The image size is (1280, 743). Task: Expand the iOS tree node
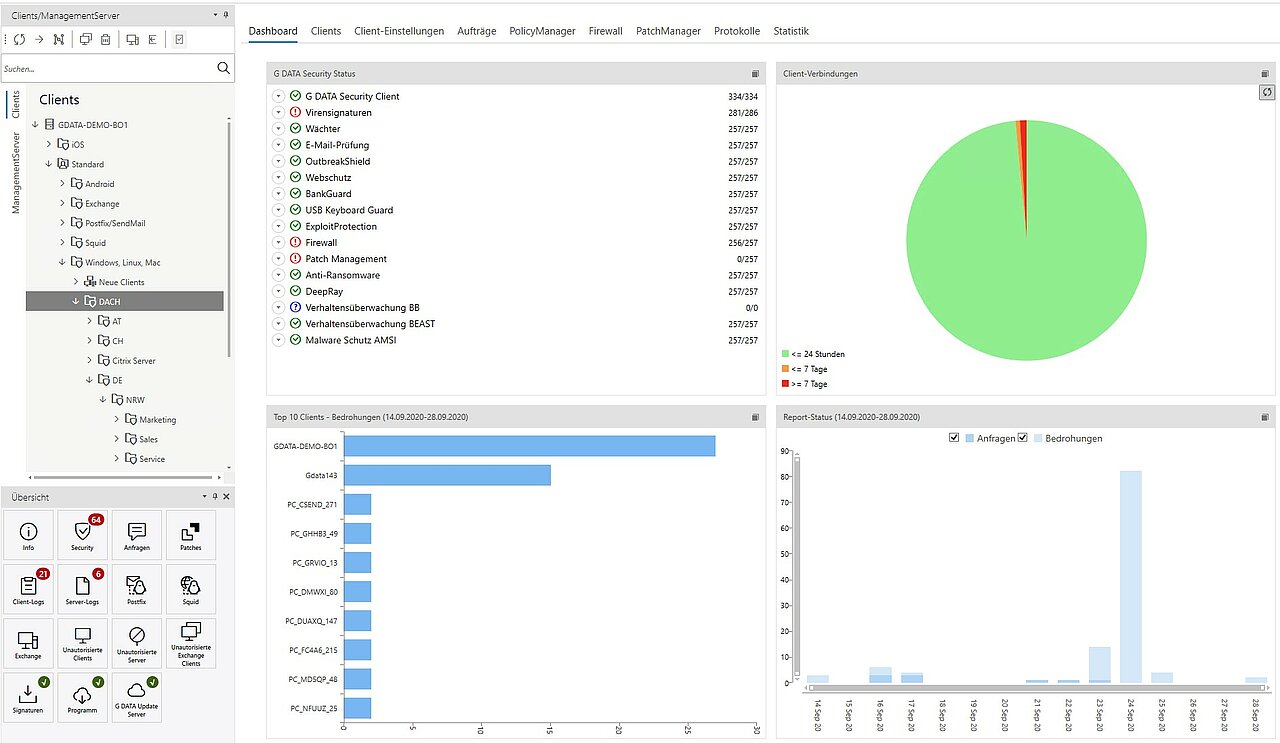(x=48, y=145)
